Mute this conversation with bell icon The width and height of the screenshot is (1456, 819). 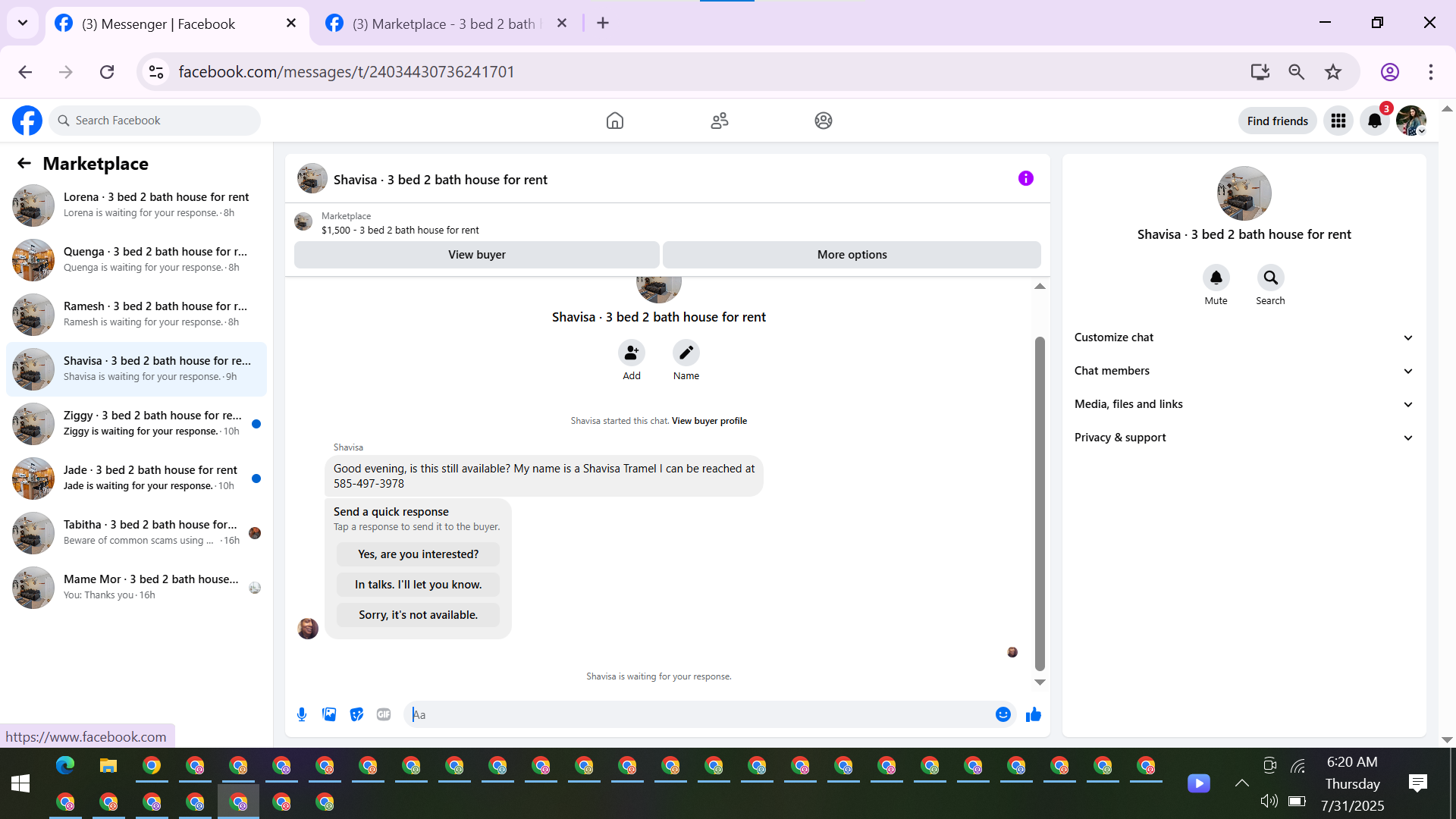(x=1216, y=278)
